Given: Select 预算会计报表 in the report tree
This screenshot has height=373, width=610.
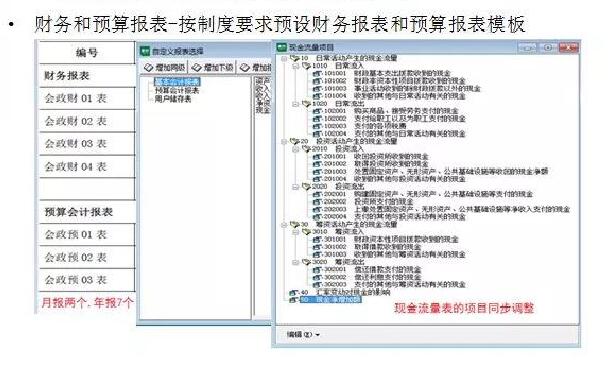Looking at the screenshot, I should (x=177, y=91).
